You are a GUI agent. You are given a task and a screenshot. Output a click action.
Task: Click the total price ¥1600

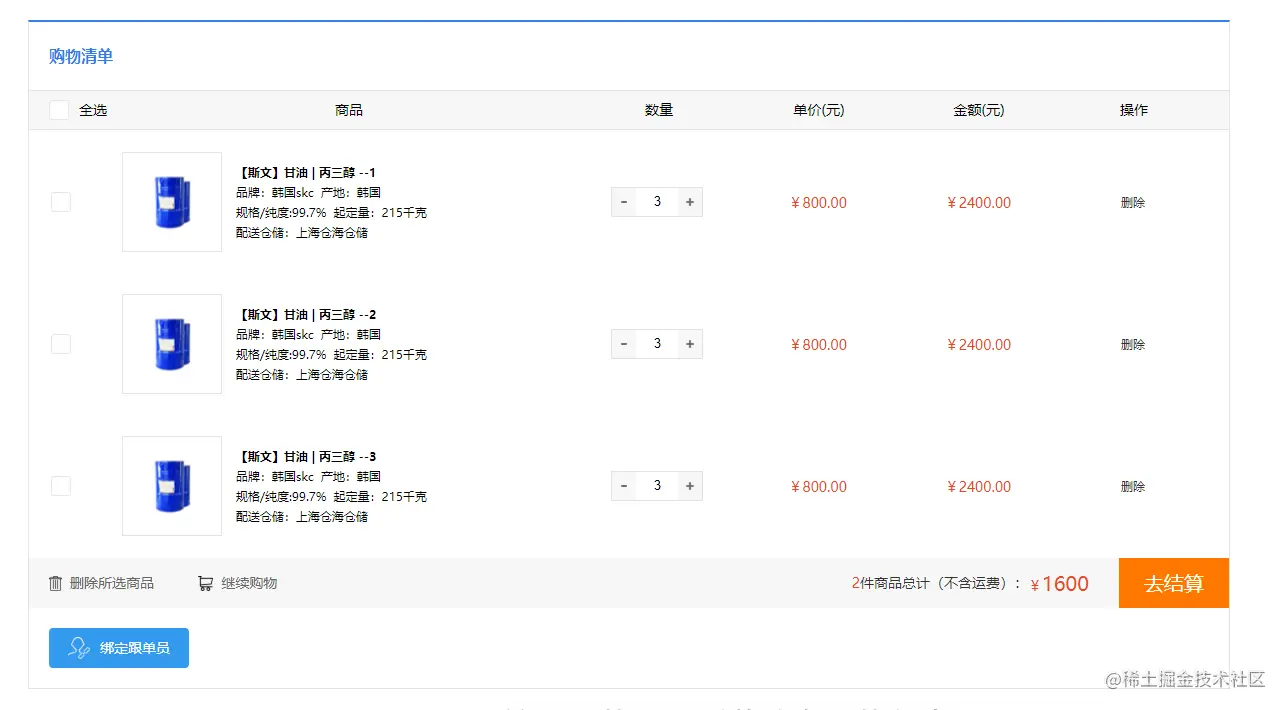pos(1060,584)
